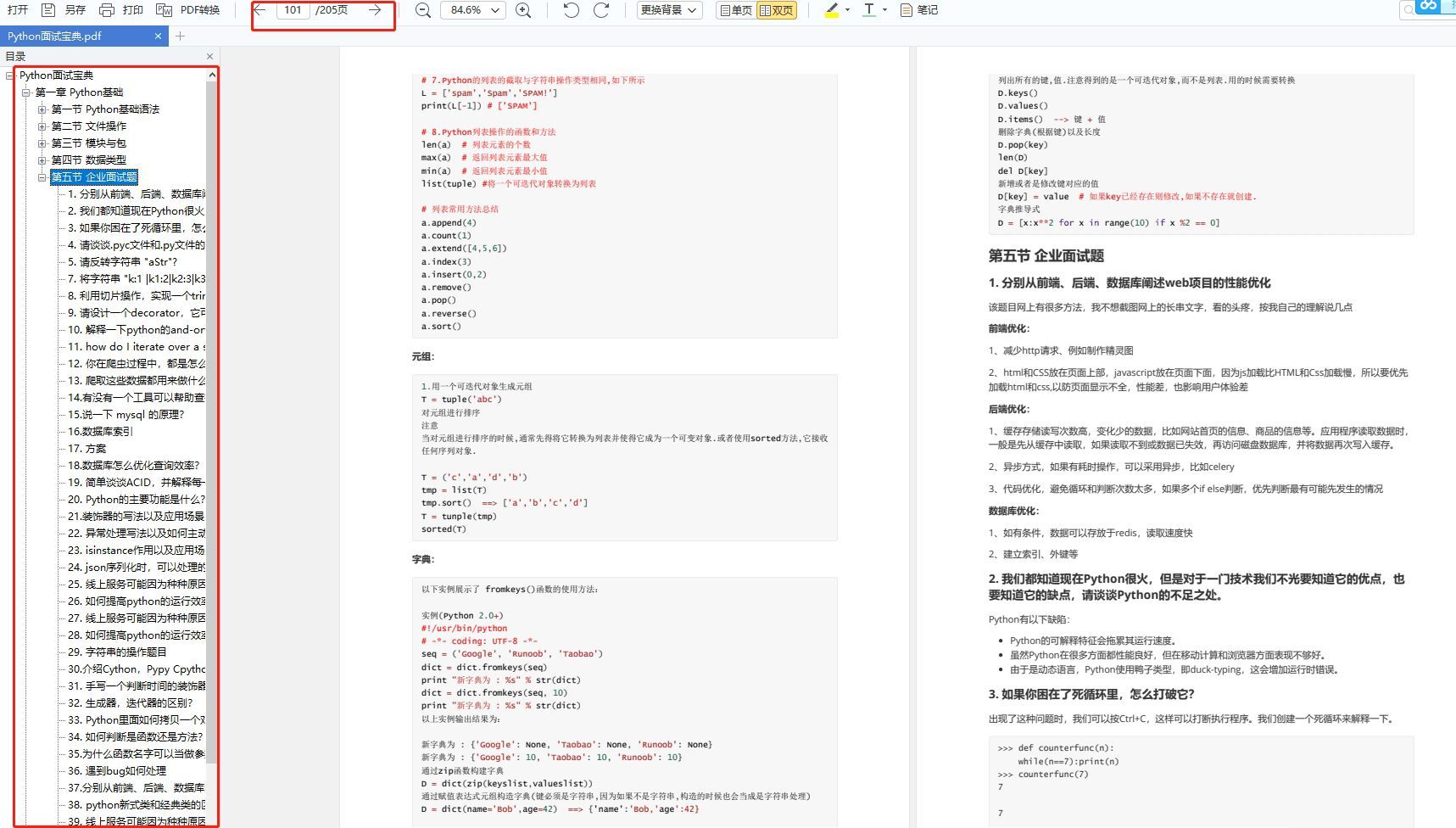Screen dimensions: 1456x828
Task: Click the 笔记 notes button
Action: coord(918,10)
